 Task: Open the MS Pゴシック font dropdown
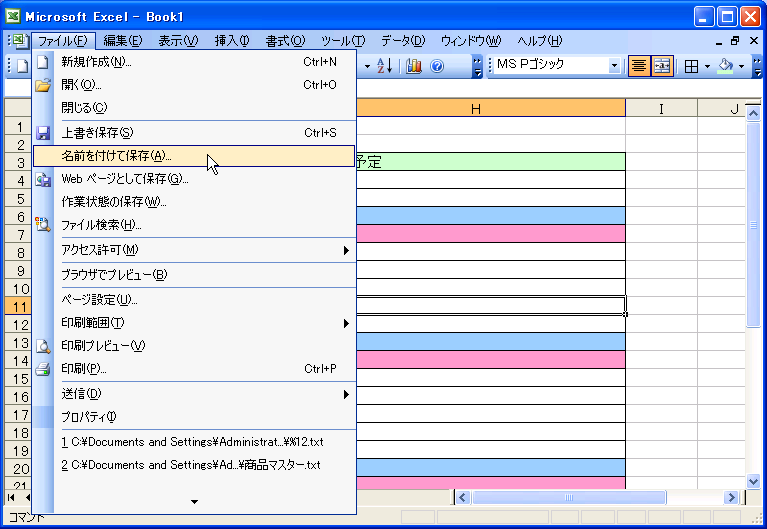click(x=614, y=66)
